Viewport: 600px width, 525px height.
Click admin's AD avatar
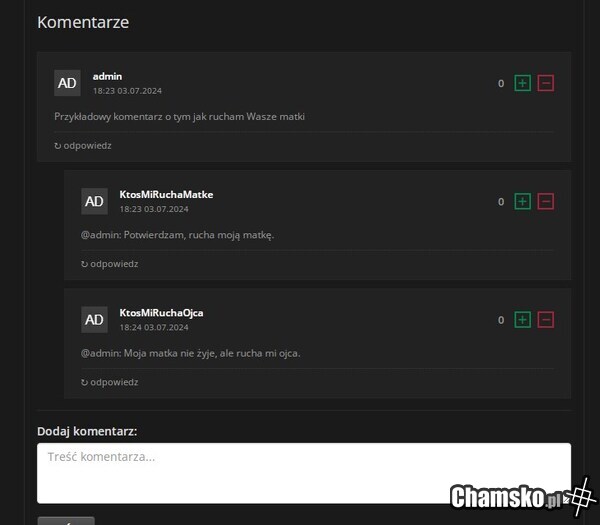pos(67,83)
